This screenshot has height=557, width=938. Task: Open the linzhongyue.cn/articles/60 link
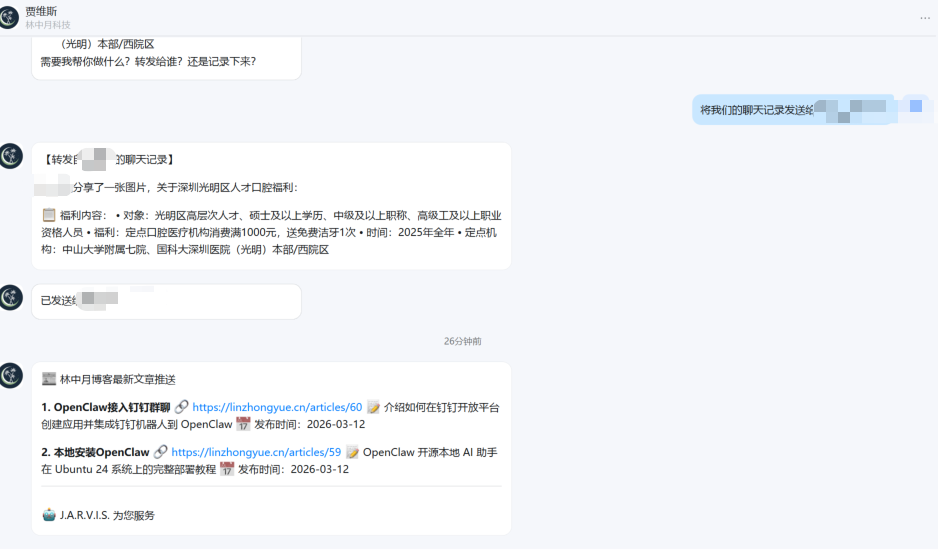point(277,408)
